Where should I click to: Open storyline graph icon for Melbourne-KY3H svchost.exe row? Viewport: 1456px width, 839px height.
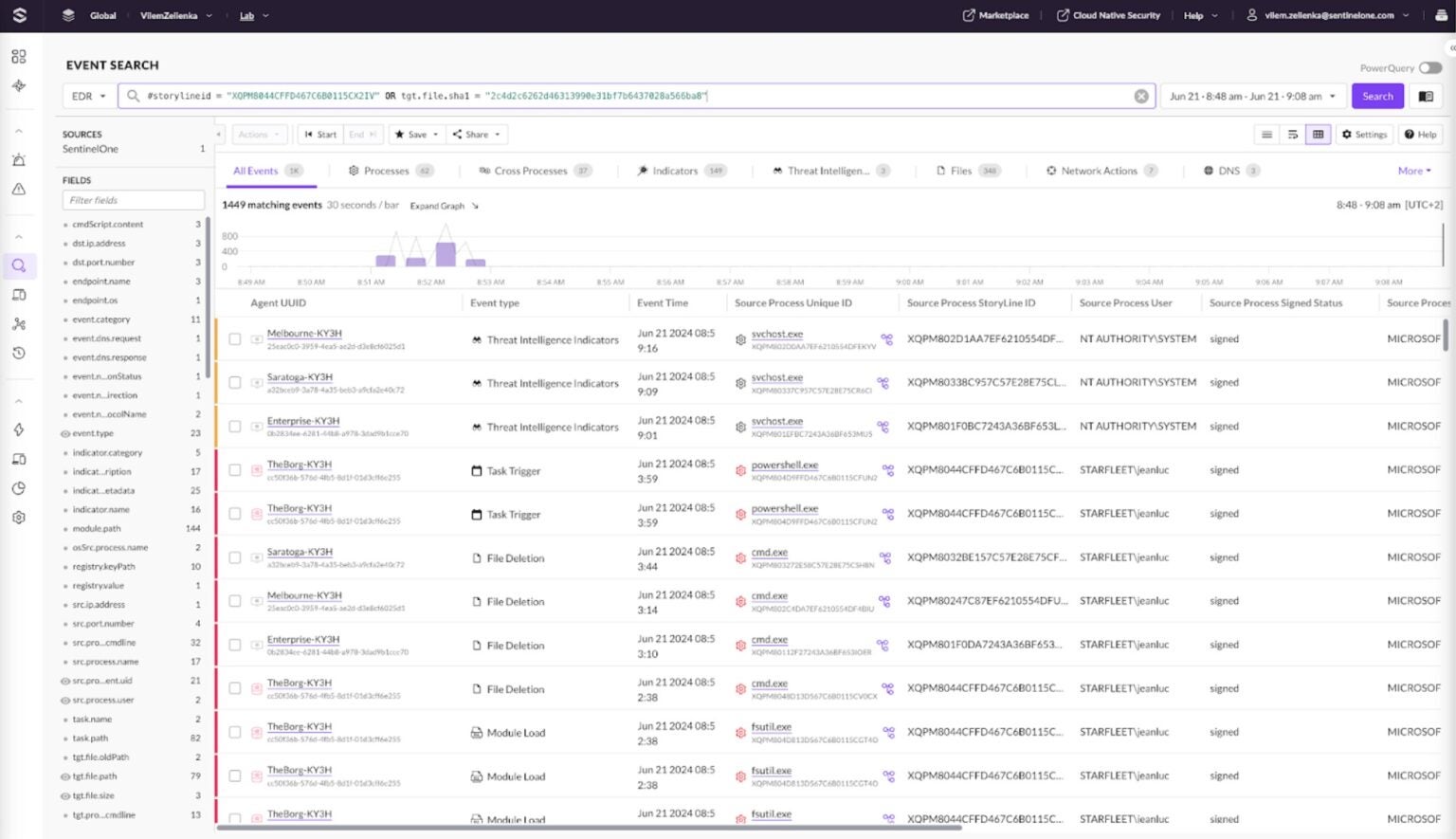[886, 339]
